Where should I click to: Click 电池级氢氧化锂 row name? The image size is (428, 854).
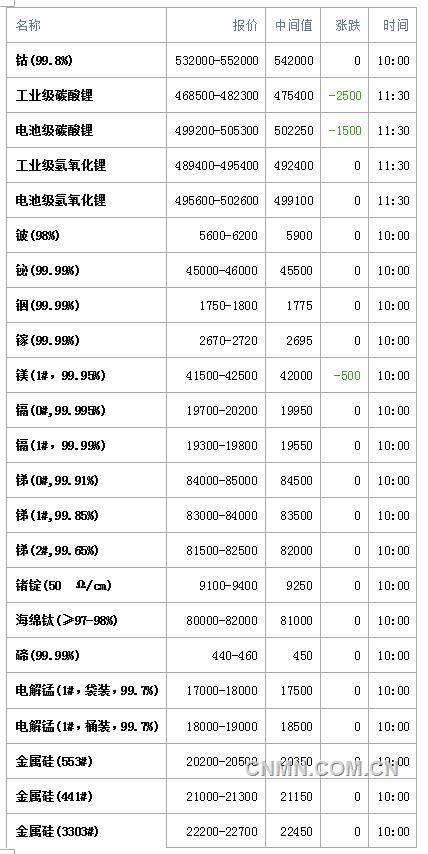pyautogui.click(x=61, y=200)
